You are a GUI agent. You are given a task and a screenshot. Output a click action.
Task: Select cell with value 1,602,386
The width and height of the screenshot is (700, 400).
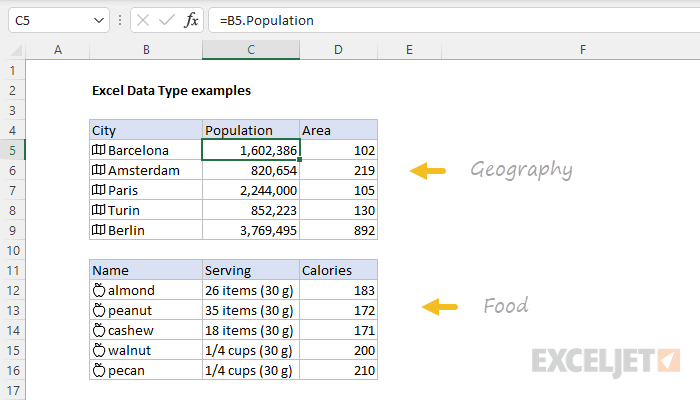pos(251,150)
